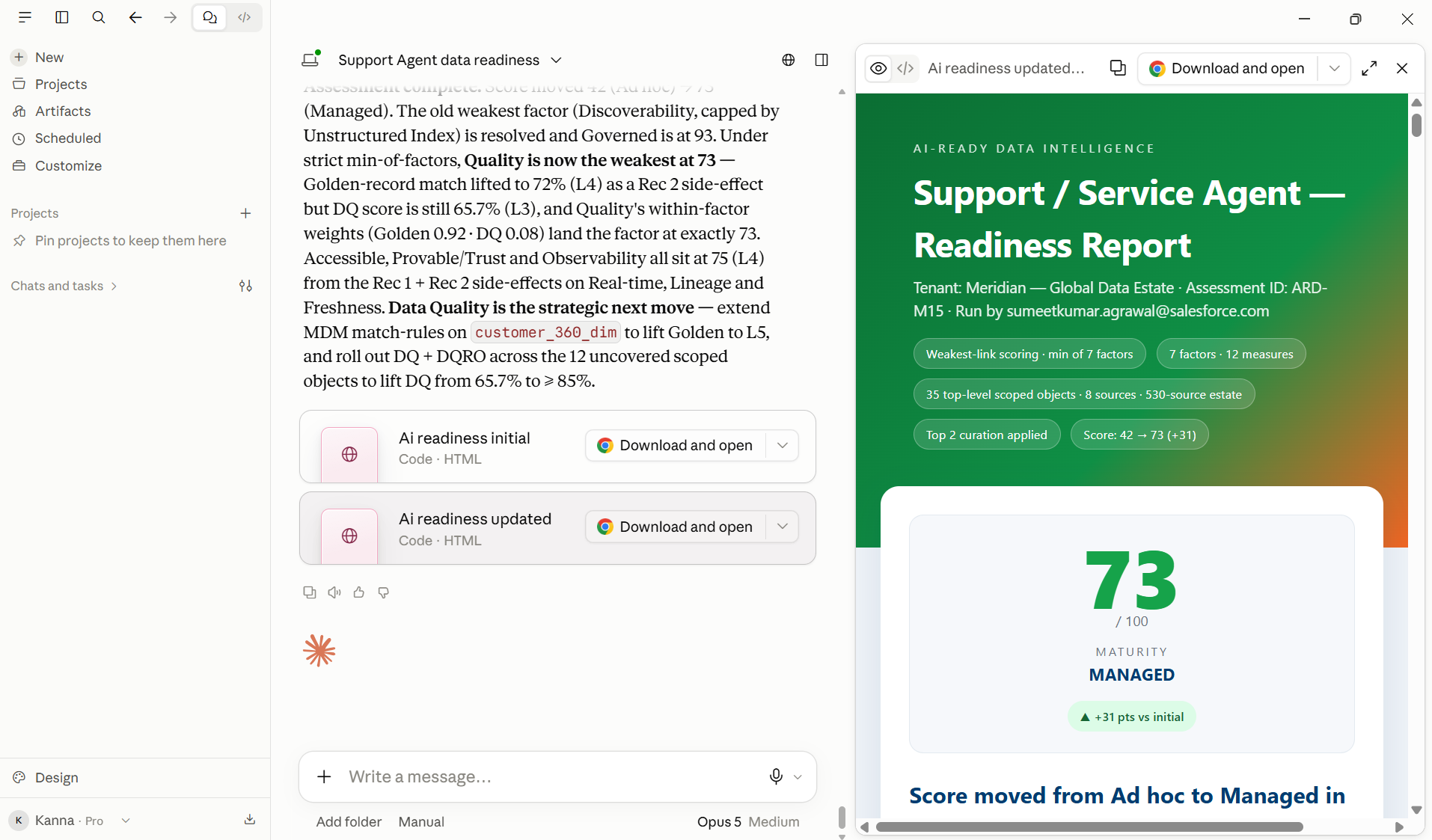The image size is (1432, 840).
Task: Click the Weakest-link scoring pill
Action: [1029, 354]
